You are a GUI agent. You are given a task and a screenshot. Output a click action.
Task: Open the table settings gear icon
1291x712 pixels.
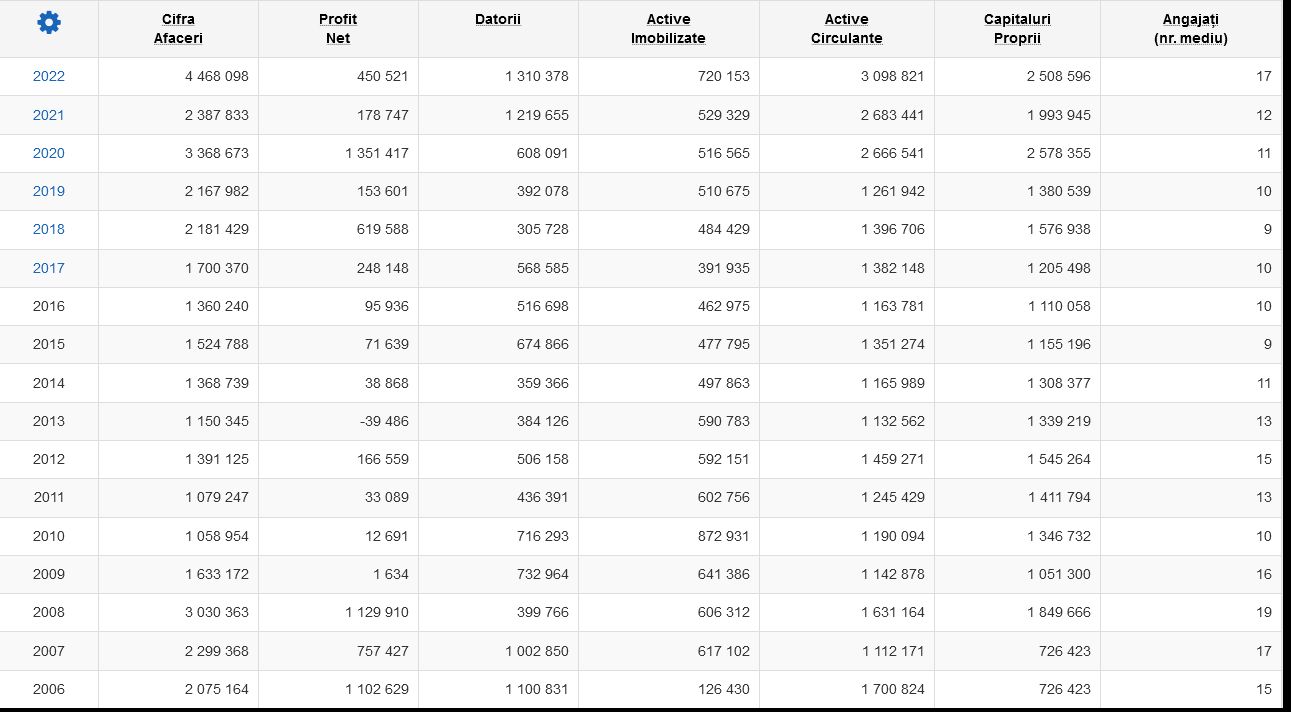pyautogui.click(x=48, y=22)
